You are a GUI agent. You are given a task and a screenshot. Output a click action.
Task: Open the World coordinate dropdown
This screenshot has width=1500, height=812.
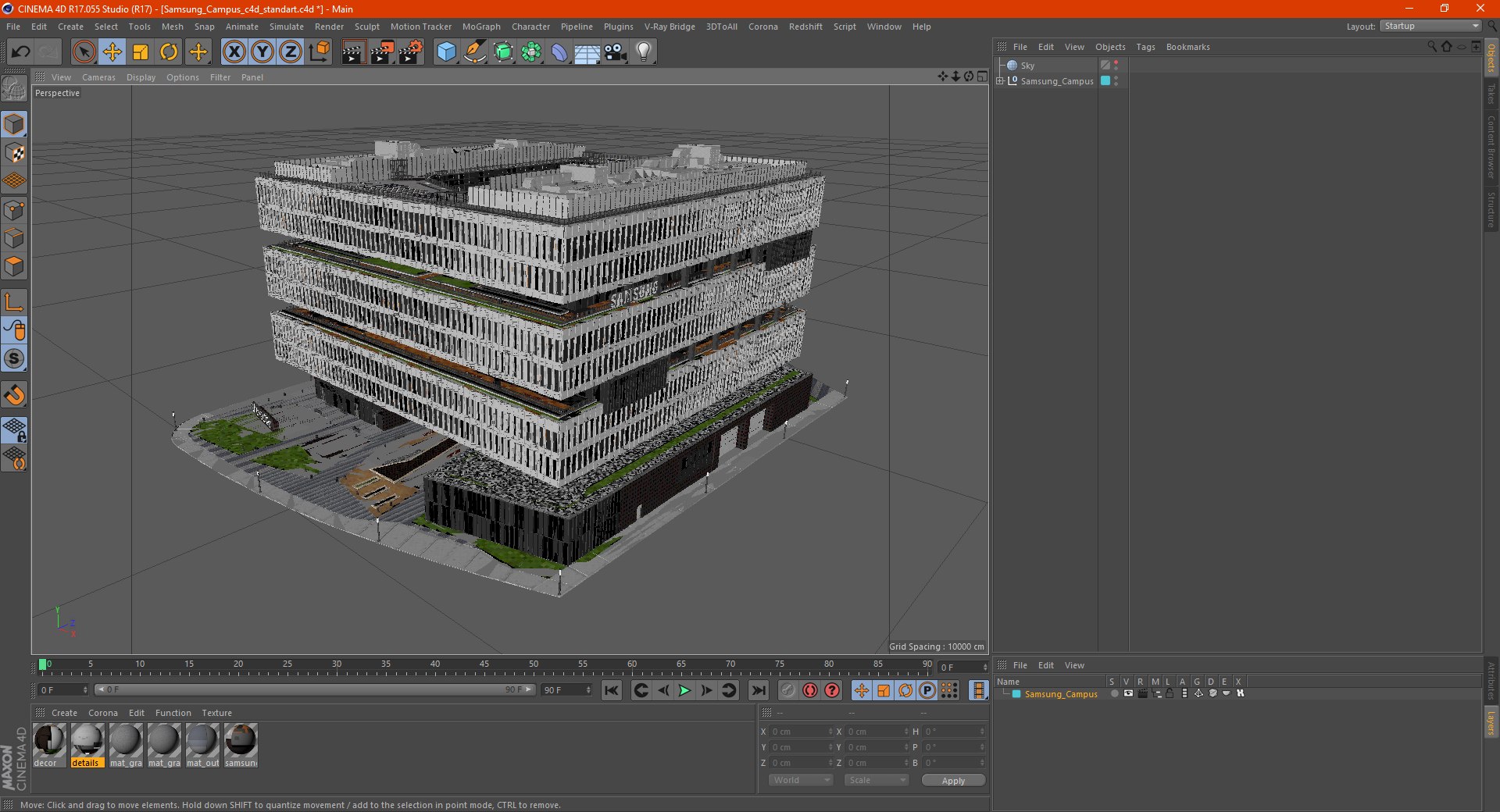click(801, 780)
